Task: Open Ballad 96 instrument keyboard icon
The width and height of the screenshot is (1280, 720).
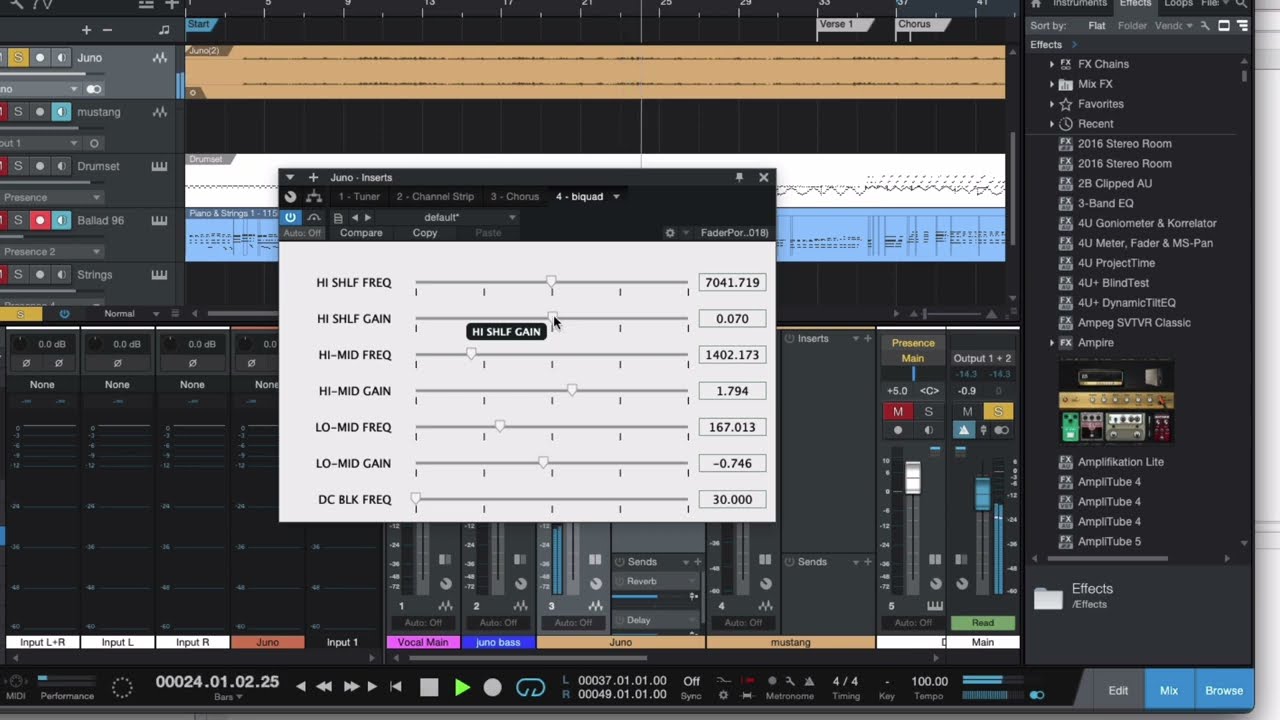Action: pyautogui.click(x=159, y=220)
